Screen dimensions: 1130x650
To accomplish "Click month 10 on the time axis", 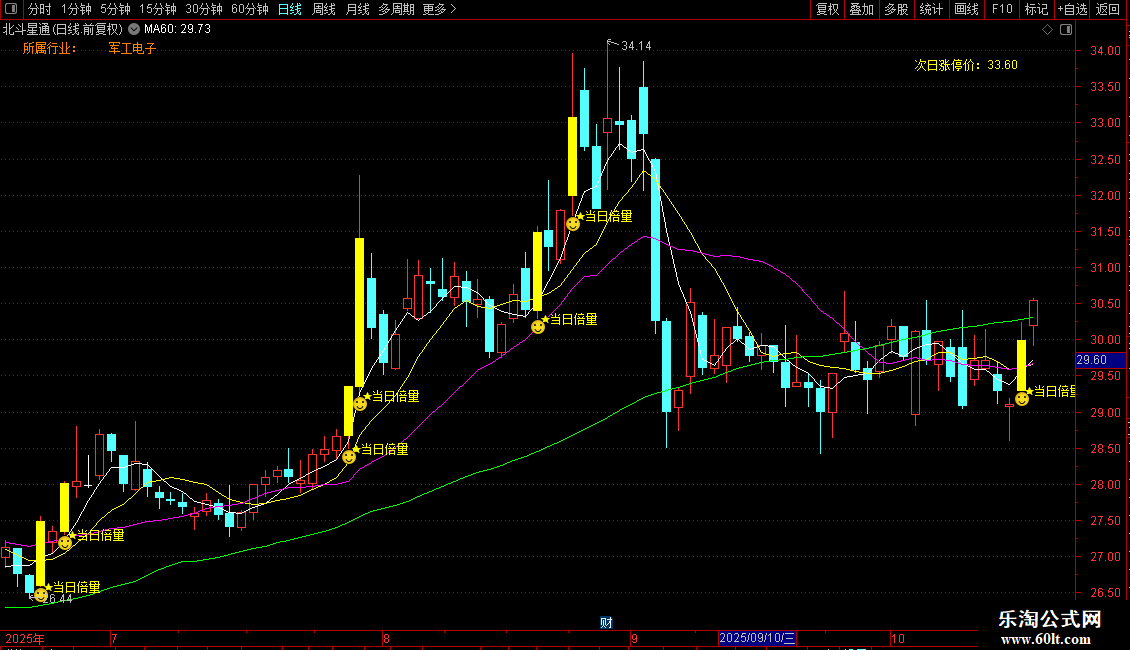I will pos(897,638).
